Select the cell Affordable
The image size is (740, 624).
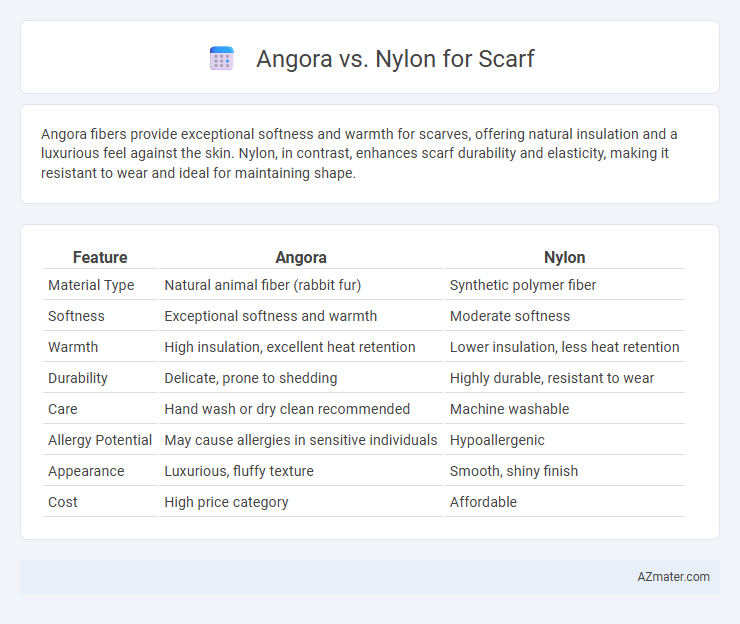(483, 502)
